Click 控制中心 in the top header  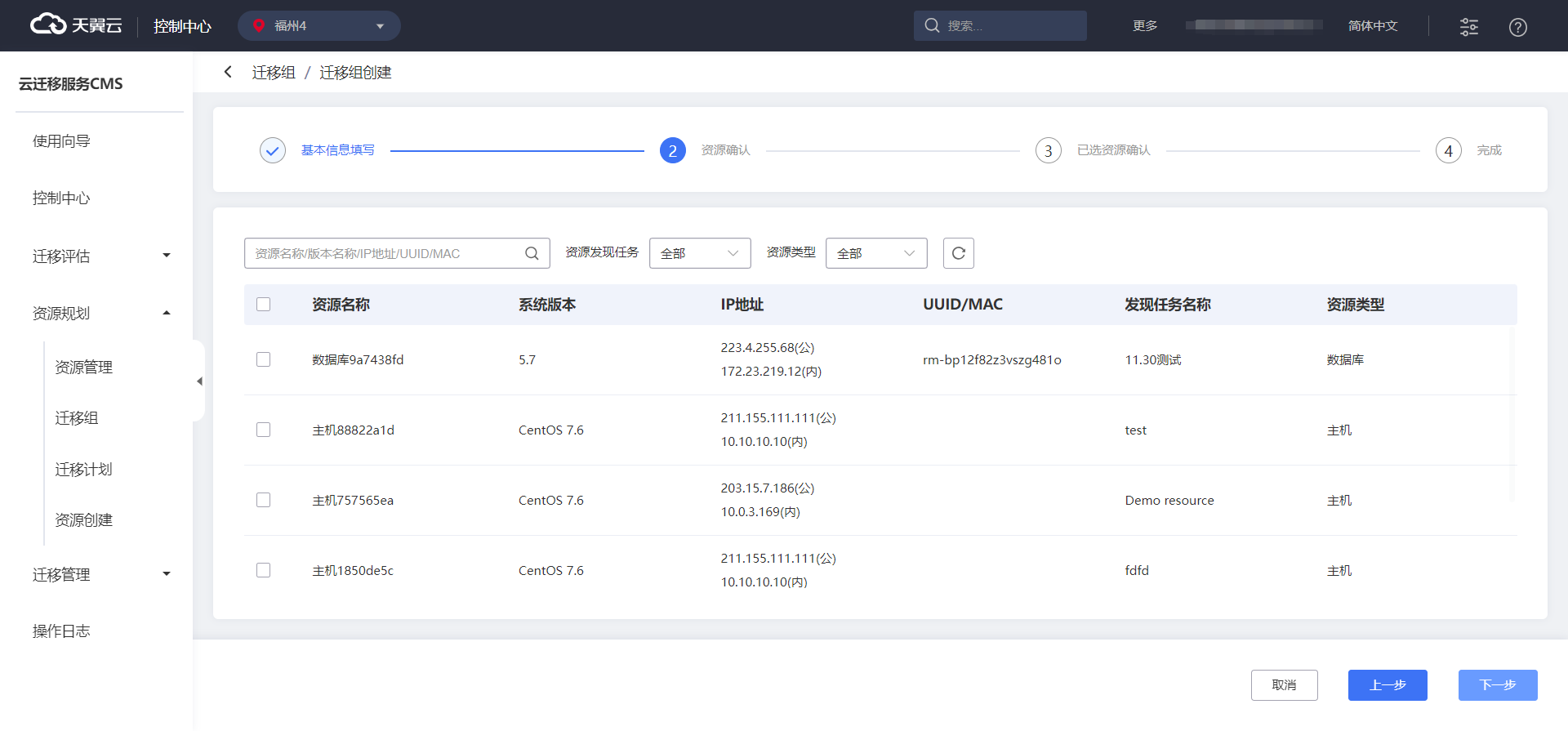click(x=182, y=26)
